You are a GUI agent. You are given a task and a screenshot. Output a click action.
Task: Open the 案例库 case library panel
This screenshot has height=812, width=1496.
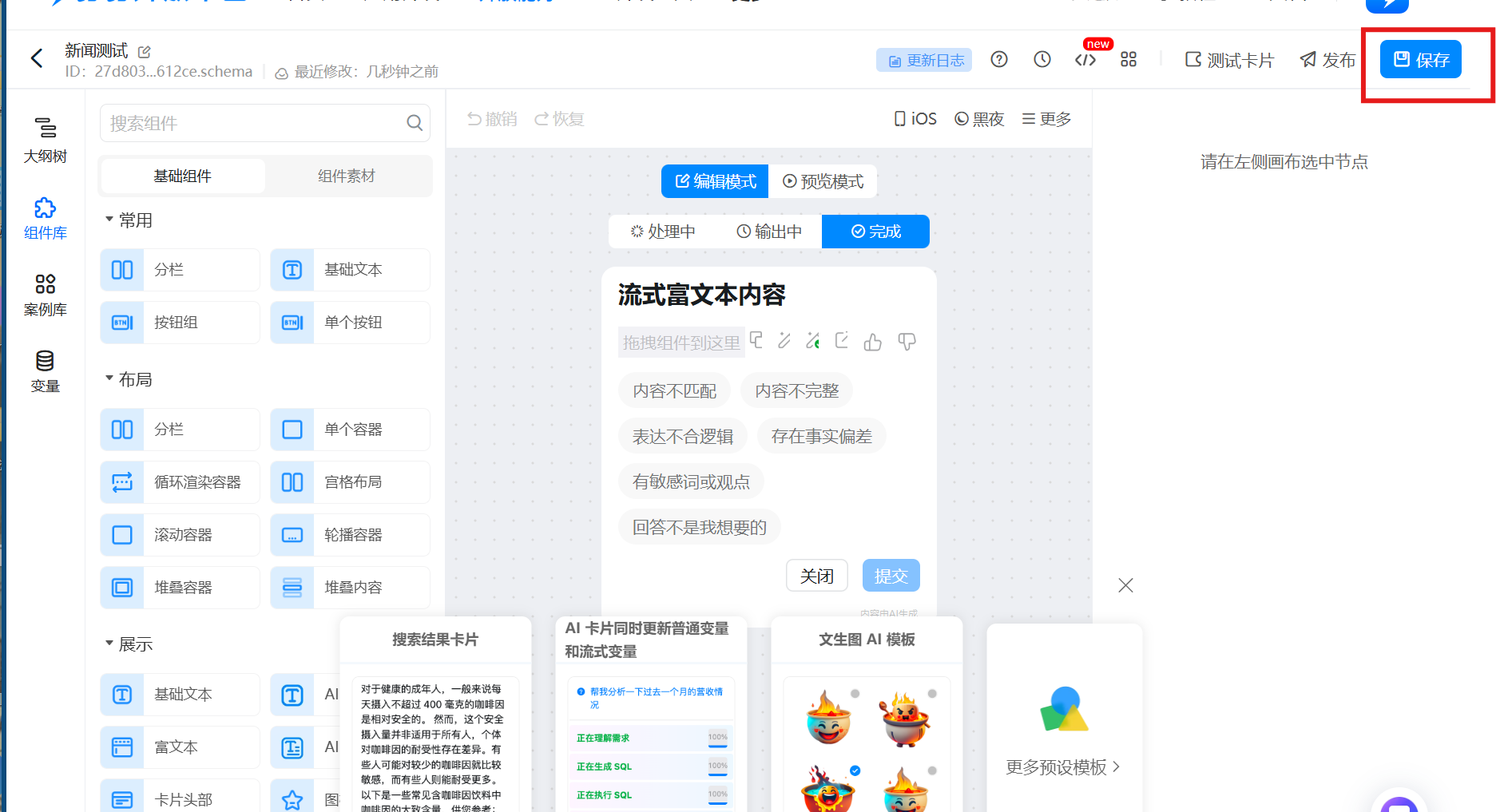(46, 295)
